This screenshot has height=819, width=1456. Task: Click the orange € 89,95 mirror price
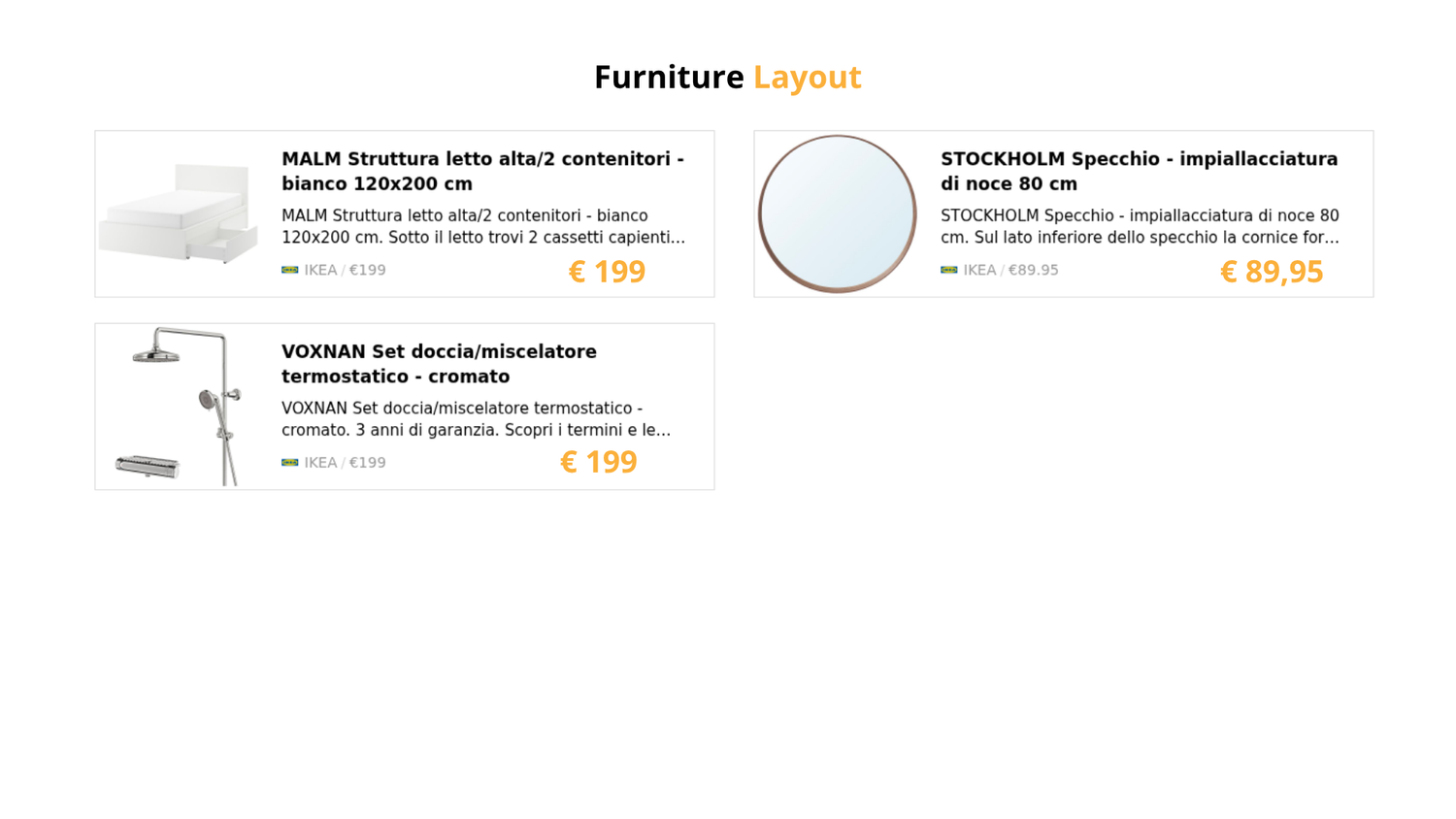click(1271, 272)
